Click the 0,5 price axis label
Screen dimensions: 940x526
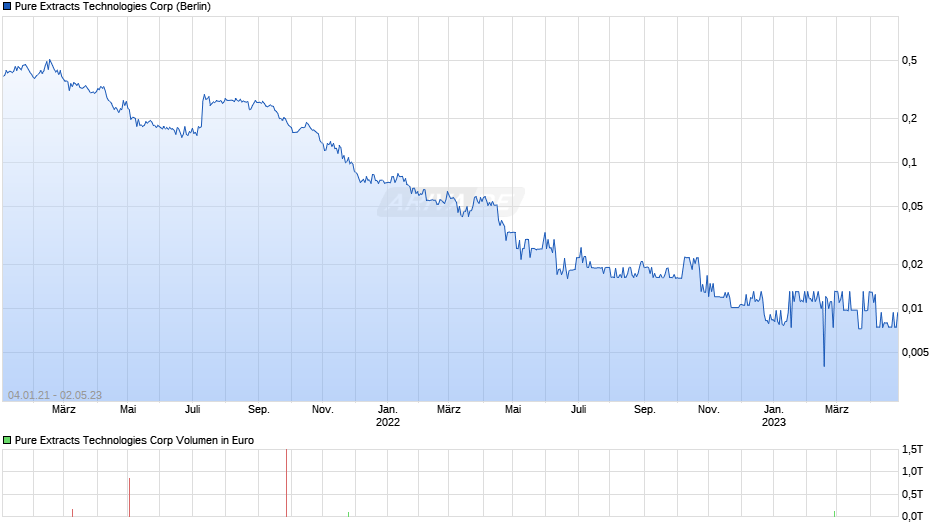[909, 61]
